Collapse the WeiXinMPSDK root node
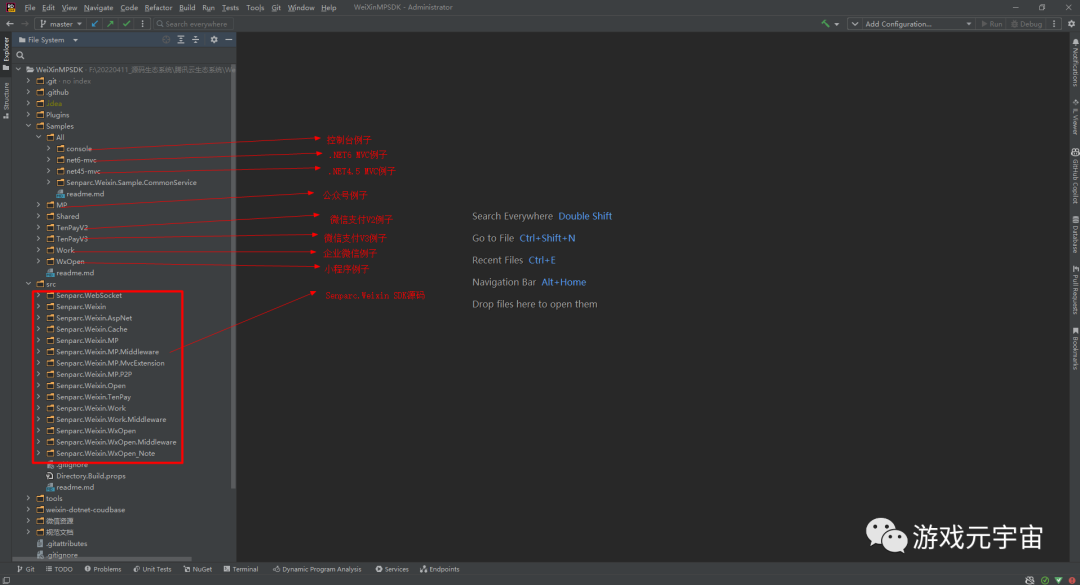 point(19,70)
